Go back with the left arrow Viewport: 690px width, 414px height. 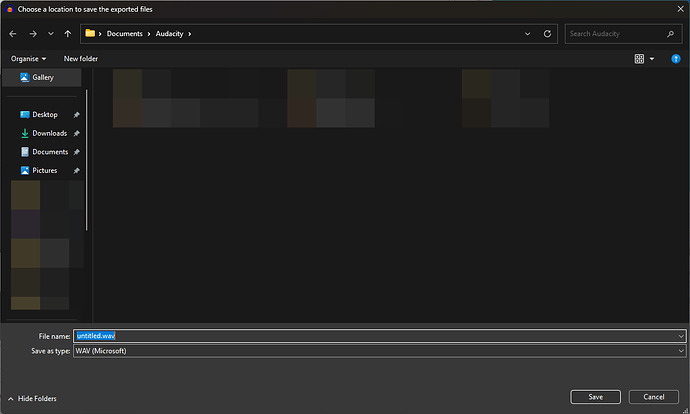coord(13,34)
